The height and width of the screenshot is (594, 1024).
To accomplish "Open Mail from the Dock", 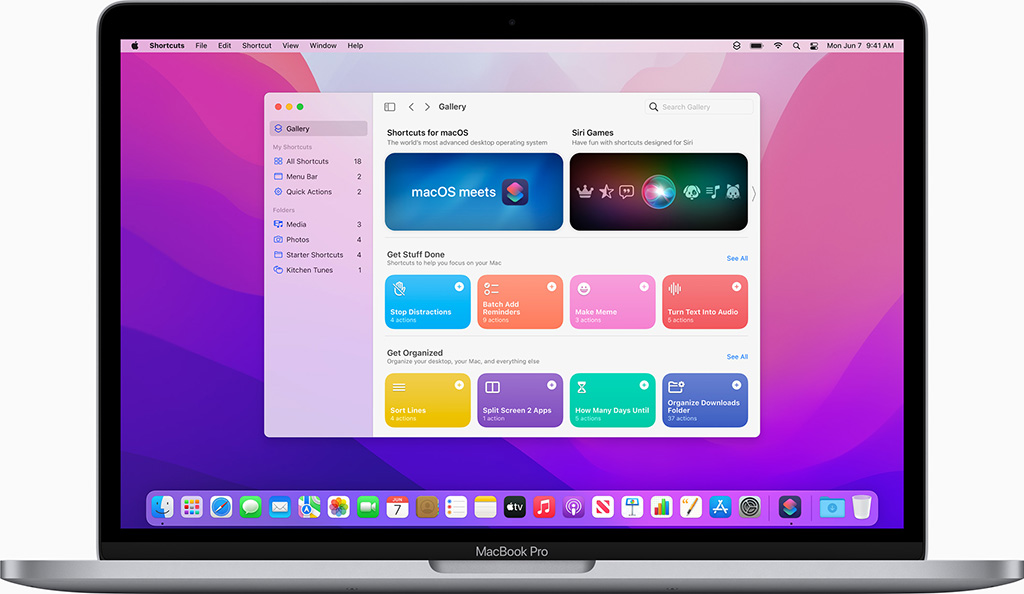I will [280, 507].
